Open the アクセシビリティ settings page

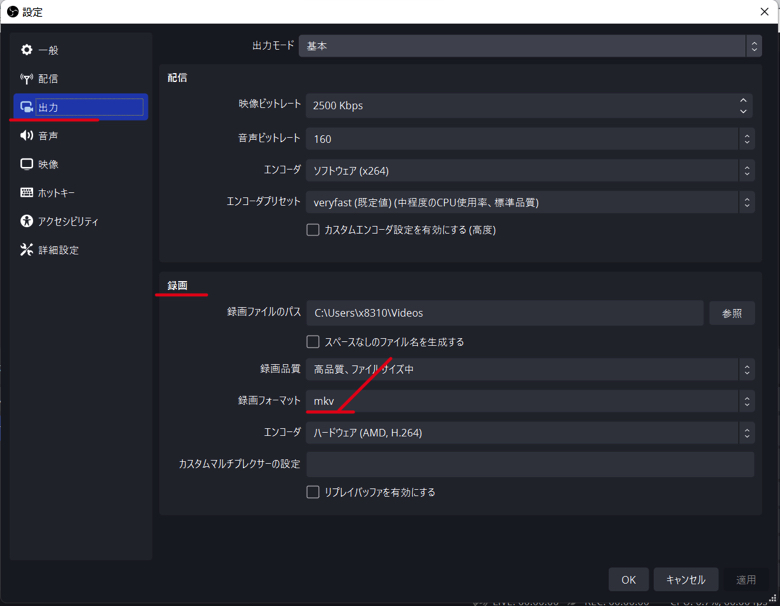pos(81,221)
